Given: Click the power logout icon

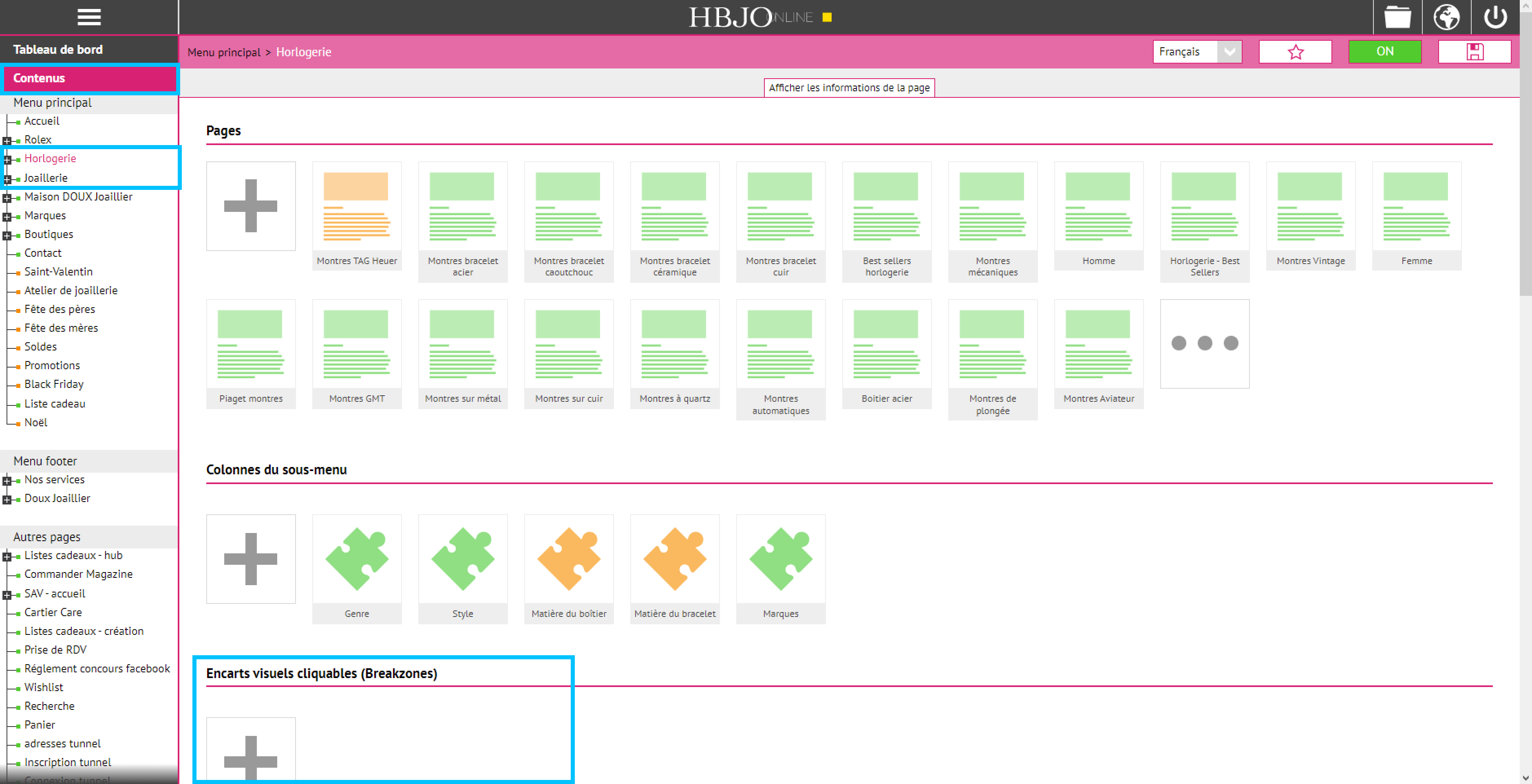Looking at the screenshot, I should tap(1494, 17).
